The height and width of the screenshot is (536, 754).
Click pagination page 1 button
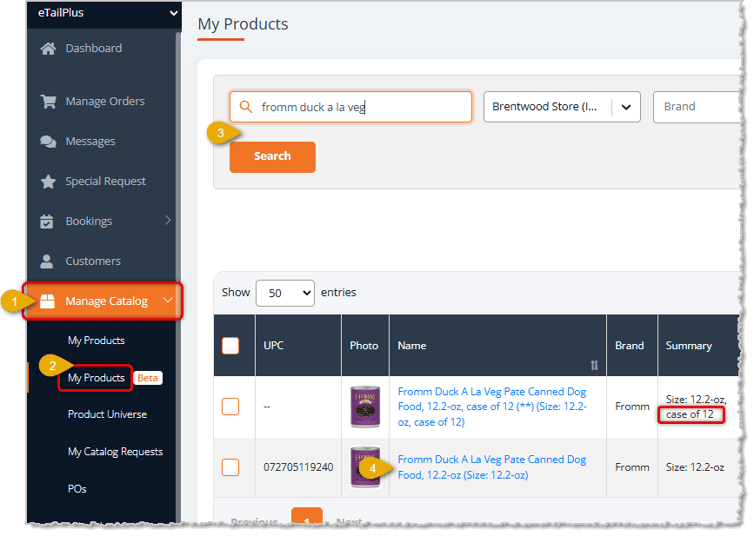coord(307,515)
